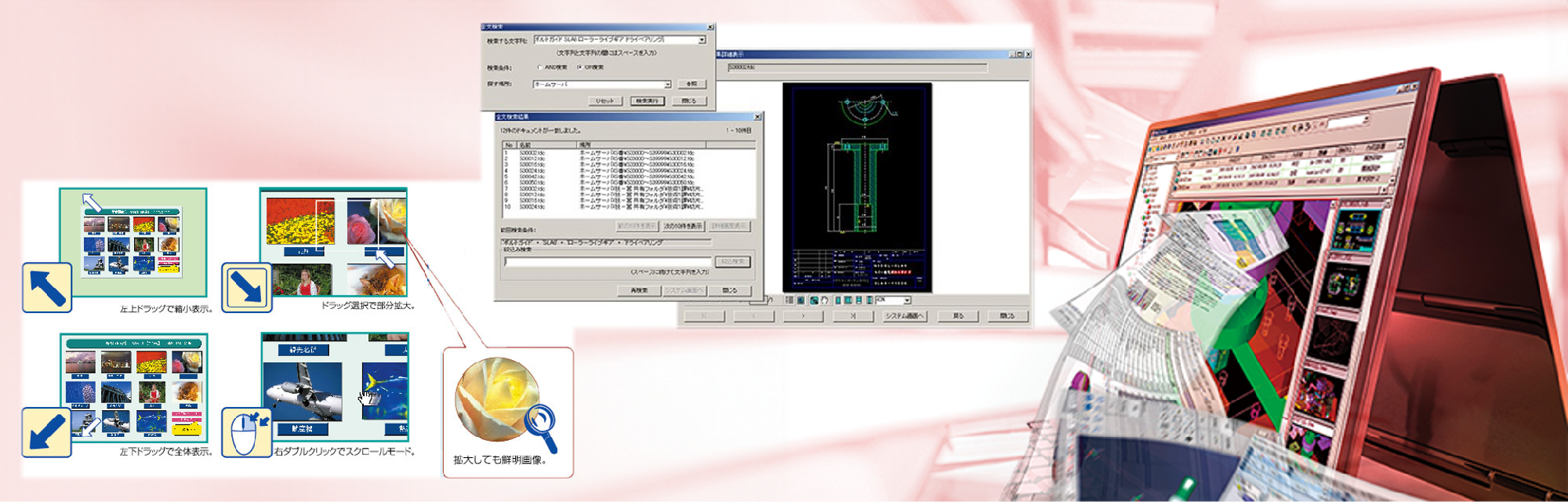Click the リセット button

point(605,101)
